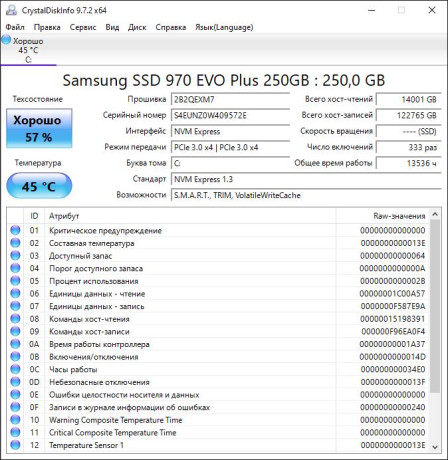Screen dimensions: 448x460
Task: Click the Число включений value 333 раз
Action: 409,147
